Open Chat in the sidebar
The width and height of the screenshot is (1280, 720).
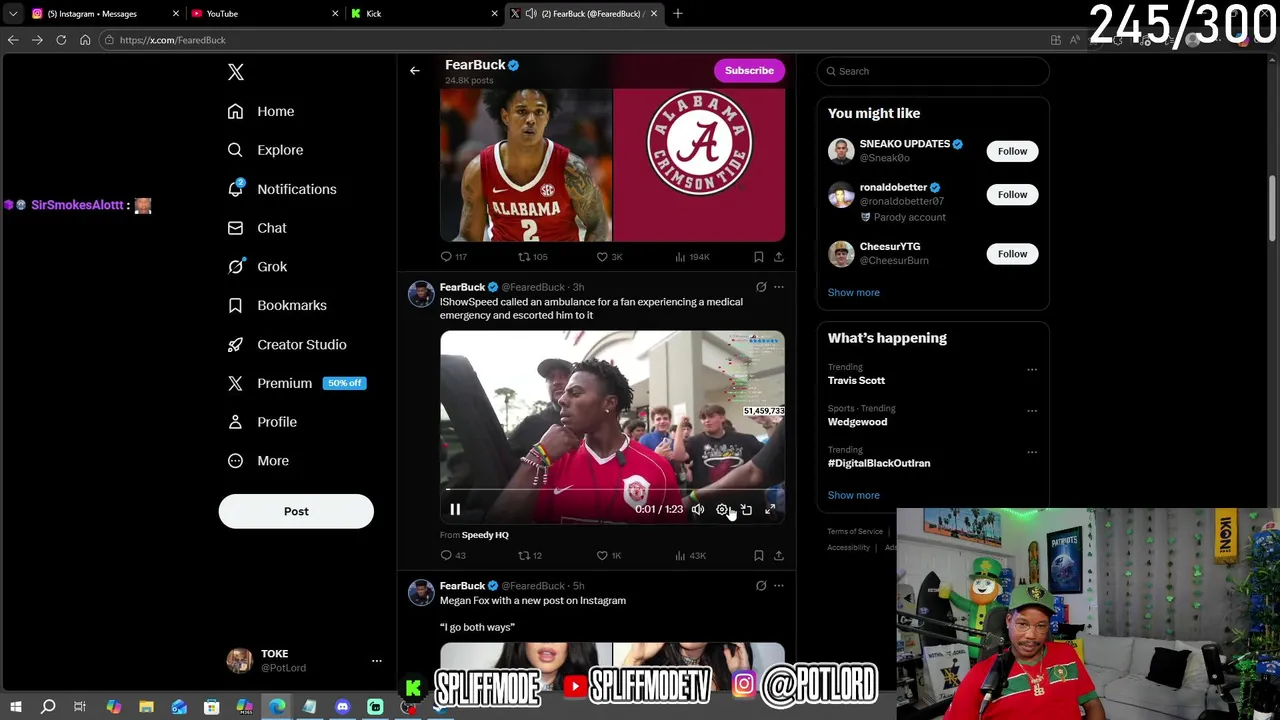(x=257, y=228)
